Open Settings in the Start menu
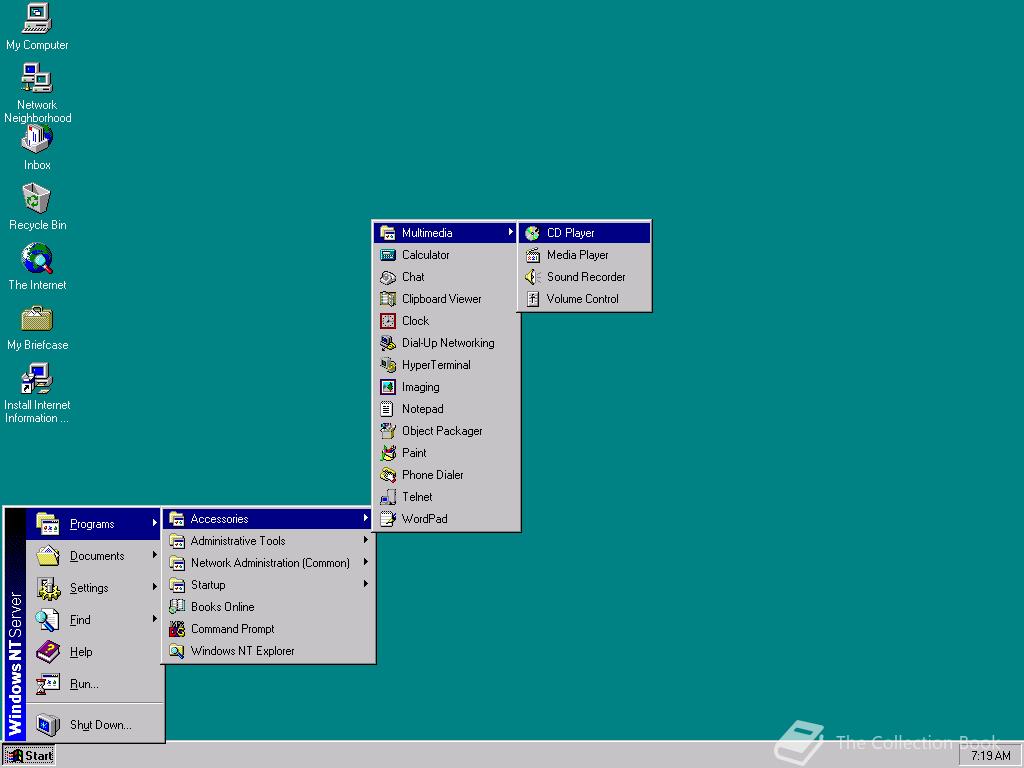The image size is (1024, 768). (x=94, y=588)
